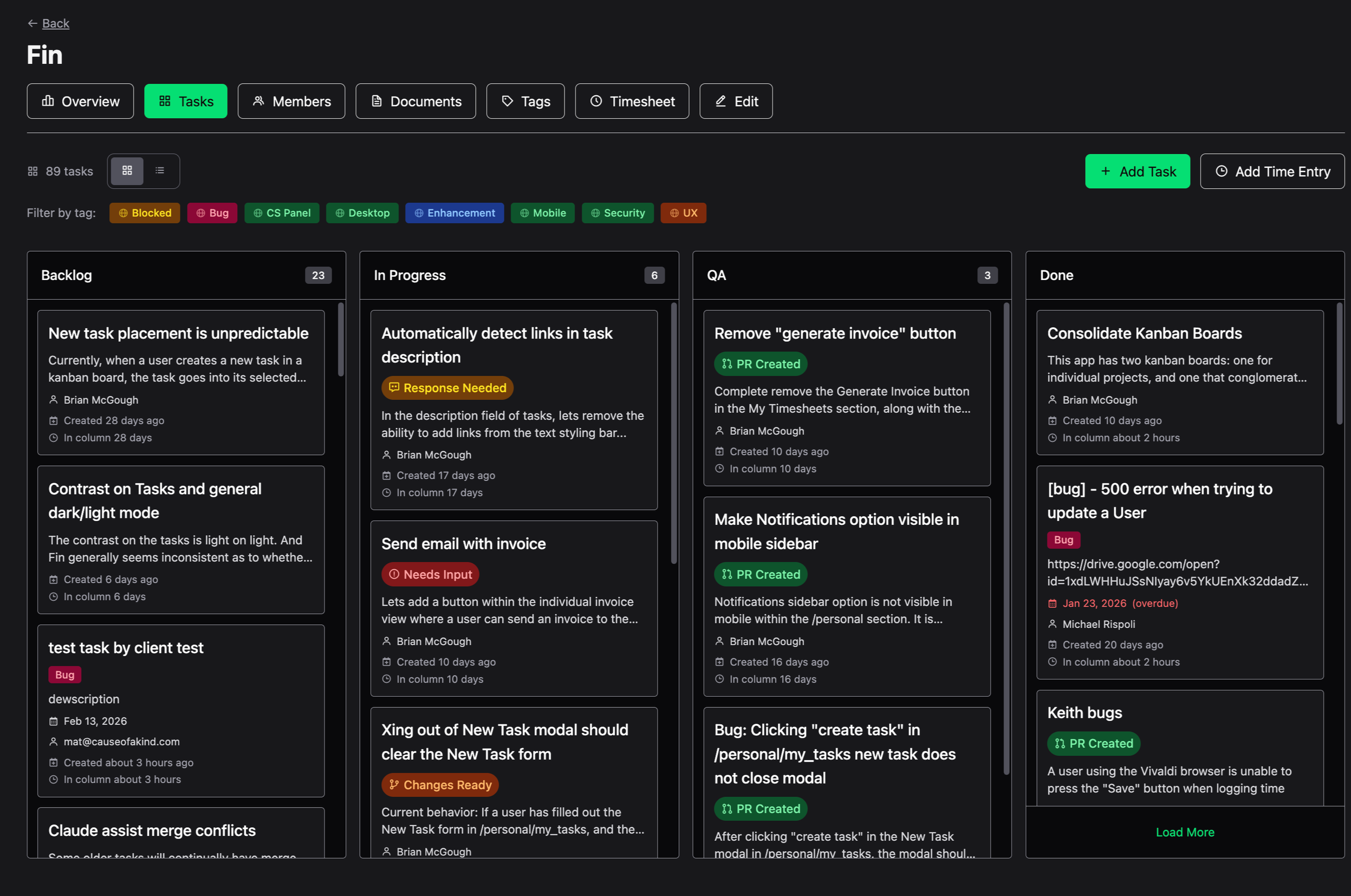Click the Backlog column scrollbar

click(x=341, y=340)
